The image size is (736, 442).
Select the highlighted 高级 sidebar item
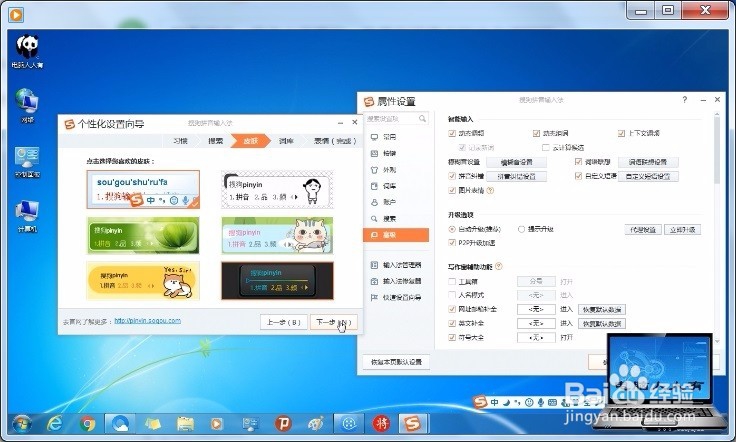[396, 235]
